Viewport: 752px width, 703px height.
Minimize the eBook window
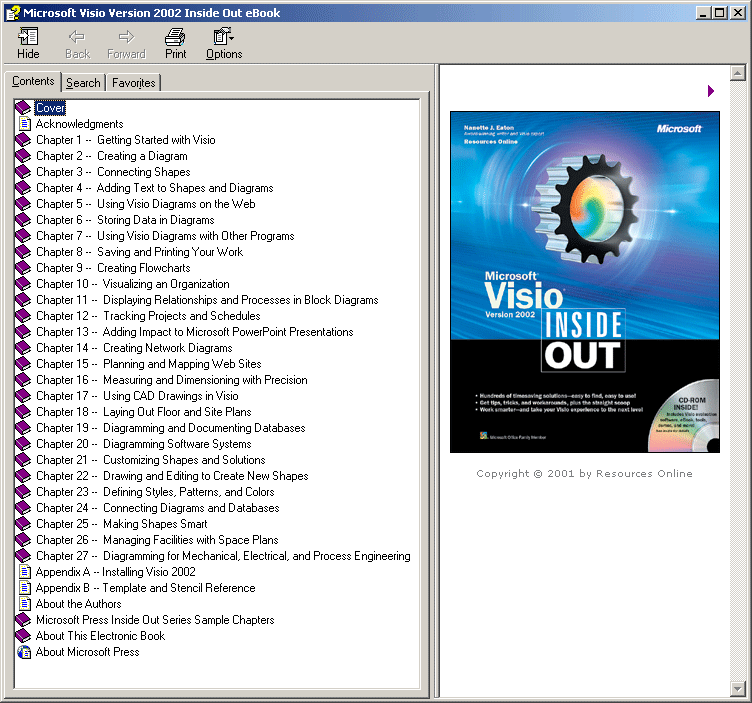pos(704,13)
